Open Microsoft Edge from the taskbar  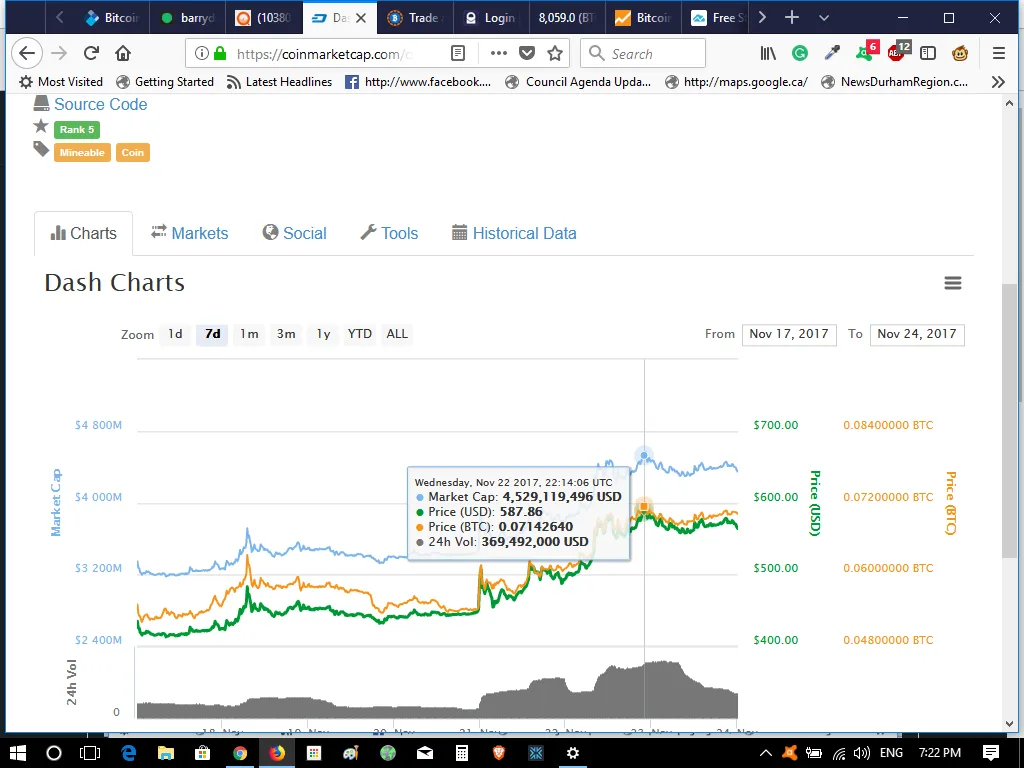point(128,753)
